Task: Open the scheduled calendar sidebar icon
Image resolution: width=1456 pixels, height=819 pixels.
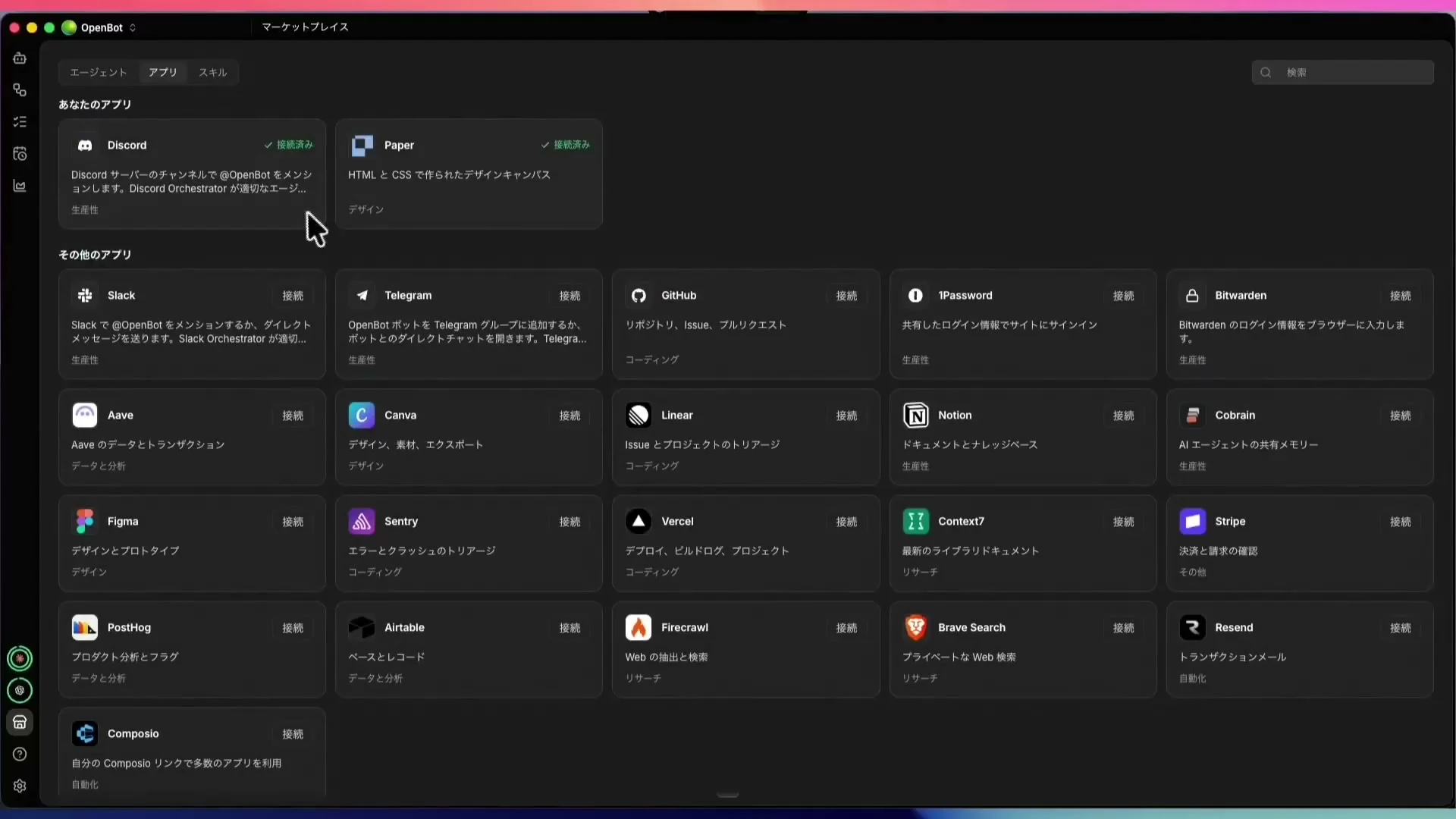Action: tap(20, 154)
